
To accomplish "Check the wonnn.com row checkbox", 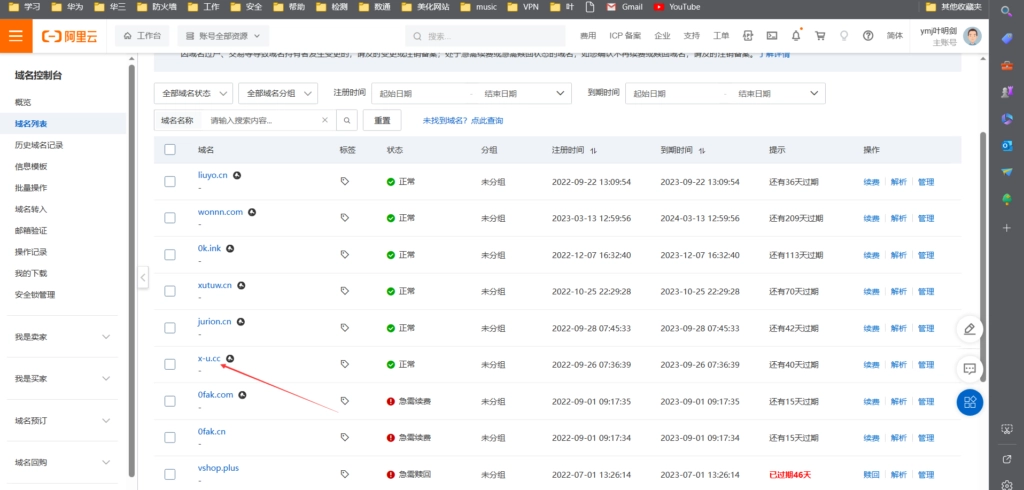I will coord(170,218).
